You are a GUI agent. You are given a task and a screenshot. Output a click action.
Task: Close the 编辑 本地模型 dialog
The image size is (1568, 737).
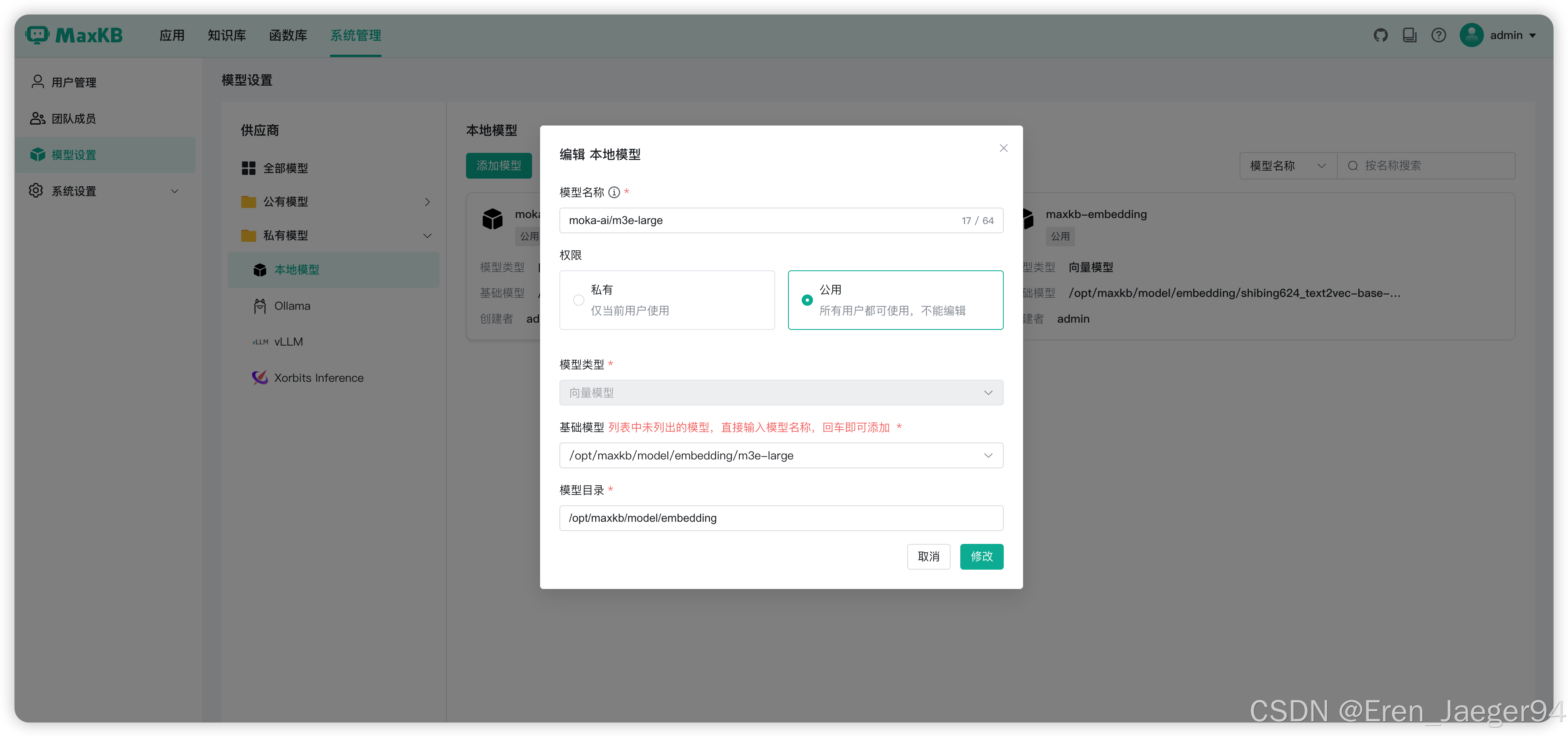coord(1003,148)
